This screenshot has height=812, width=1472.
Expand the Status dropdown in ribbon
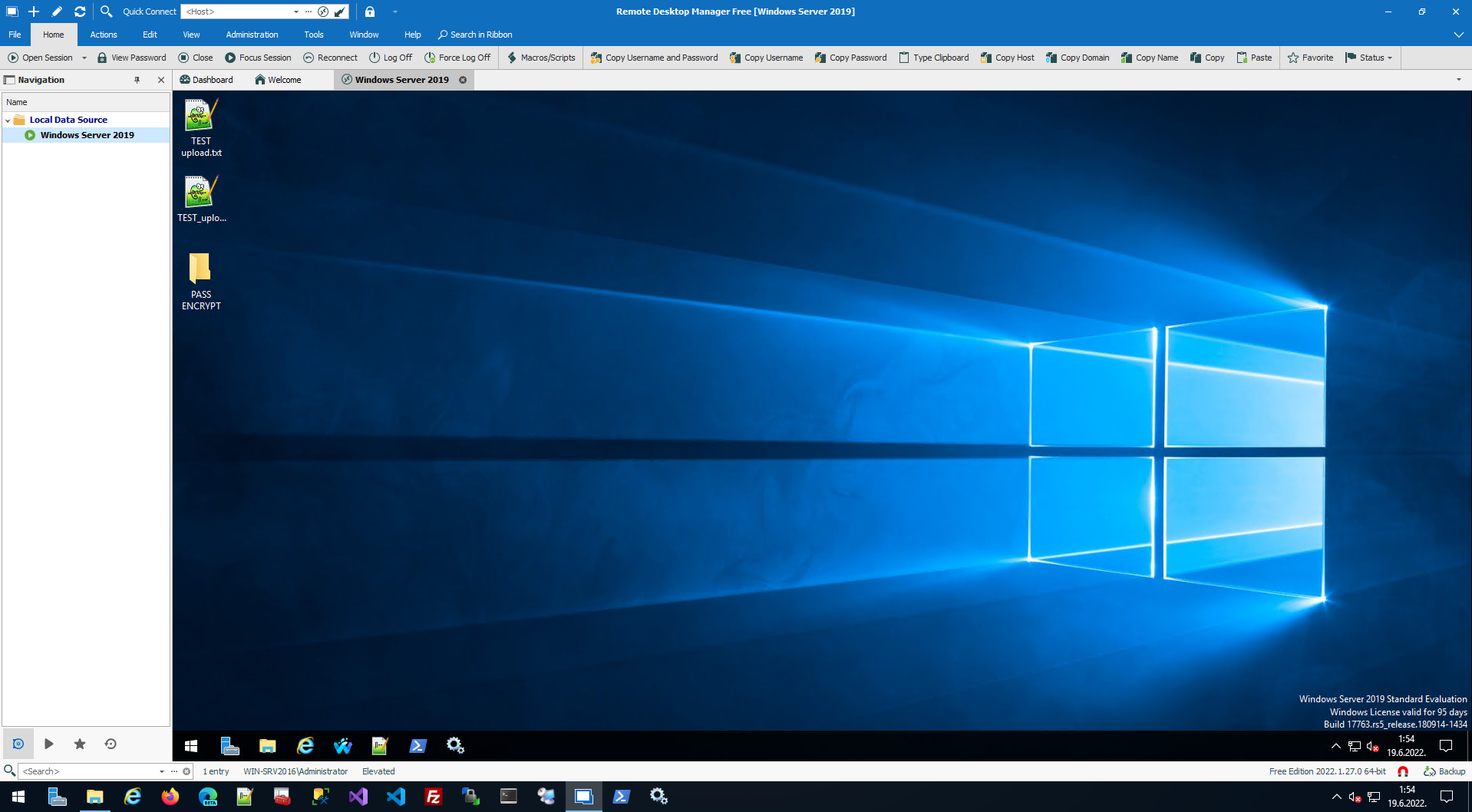[1368, 58]
